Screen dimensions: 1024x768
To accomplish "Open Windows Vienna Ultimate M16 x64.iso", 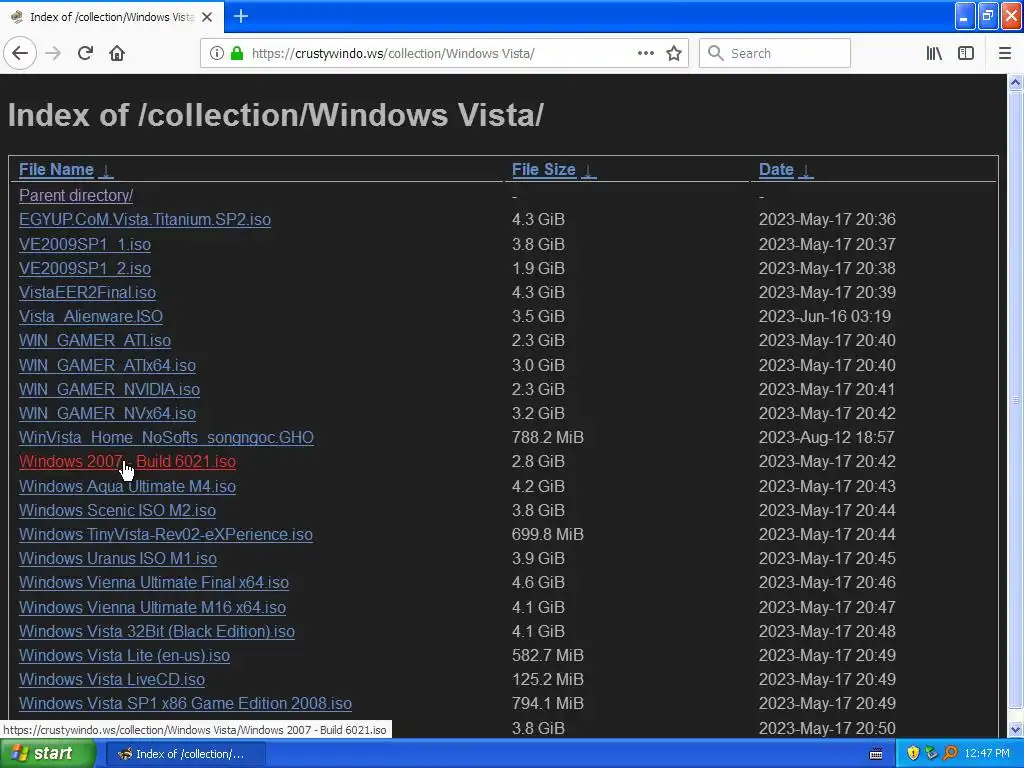I will coord(152,607).
